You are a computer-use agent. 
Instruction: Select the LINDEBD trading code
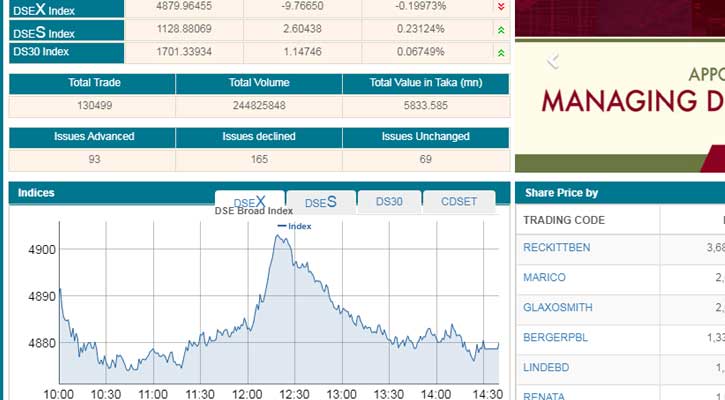[545, 368]
